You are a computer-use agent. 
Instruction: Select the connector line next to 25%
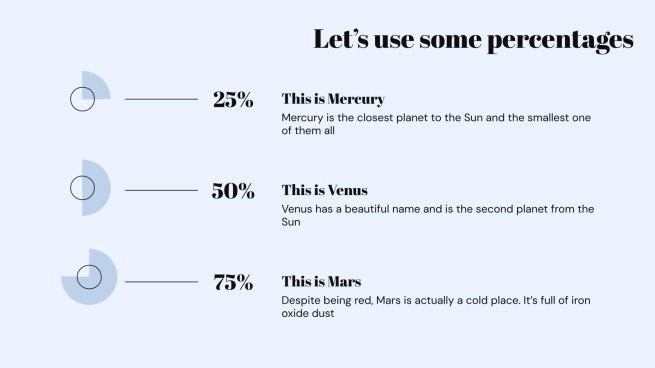[161, 99]
